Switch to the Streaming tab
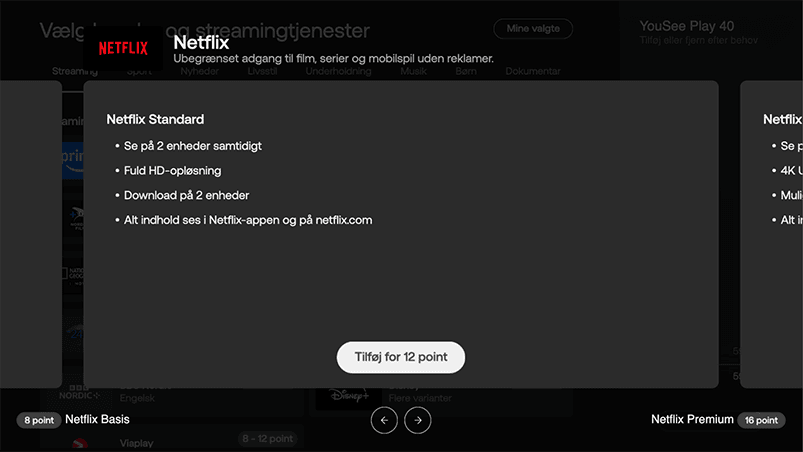Screen dimensions: 803x452 tap(74, 72)
